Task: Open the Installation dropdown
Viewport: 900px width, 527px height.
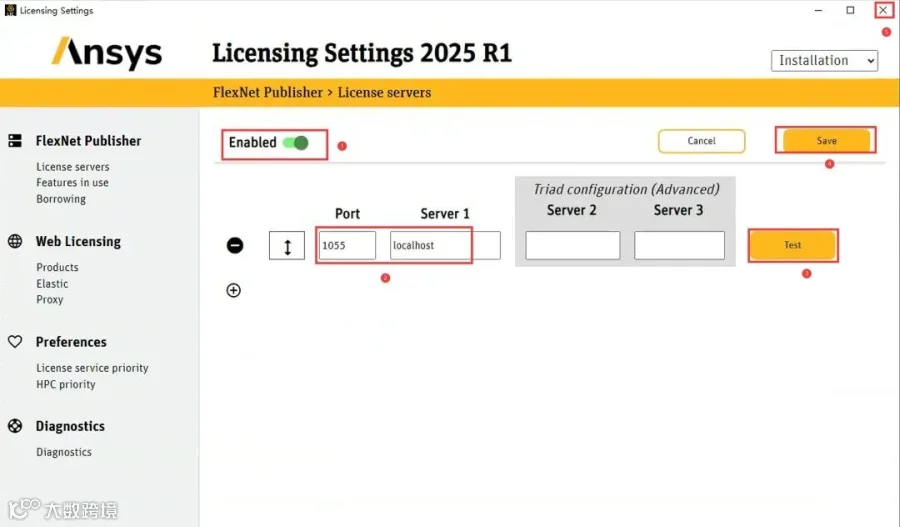Action: pyautogui.click(x=824, y=61)
